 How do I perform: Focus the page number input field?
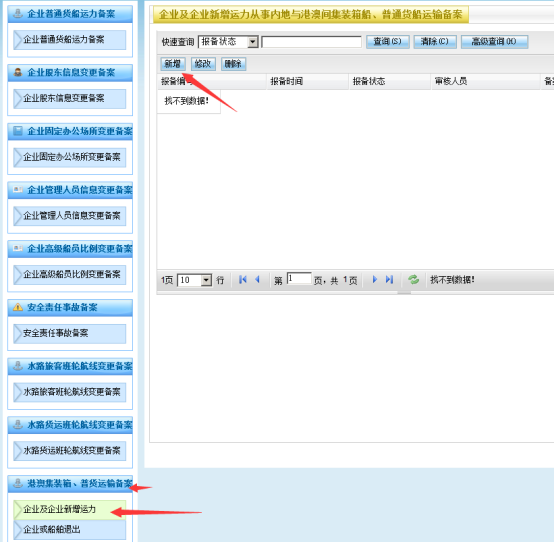(299, 279)
